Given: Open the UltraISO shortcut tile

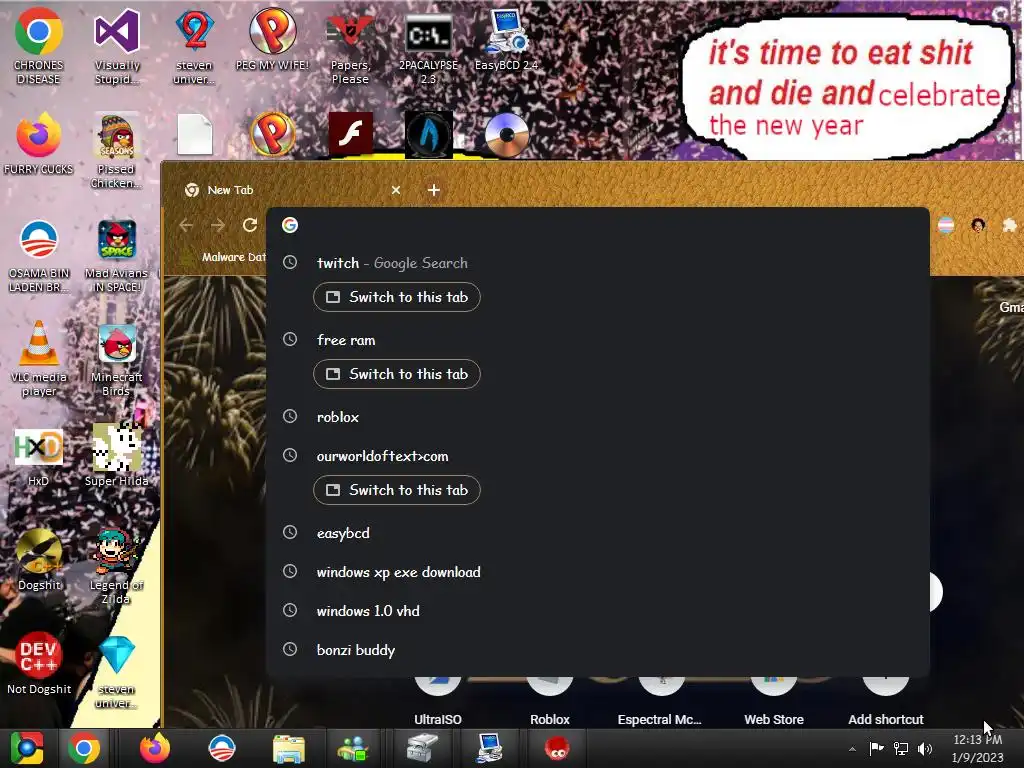Looking at the screenshot, I should point(438,702).
